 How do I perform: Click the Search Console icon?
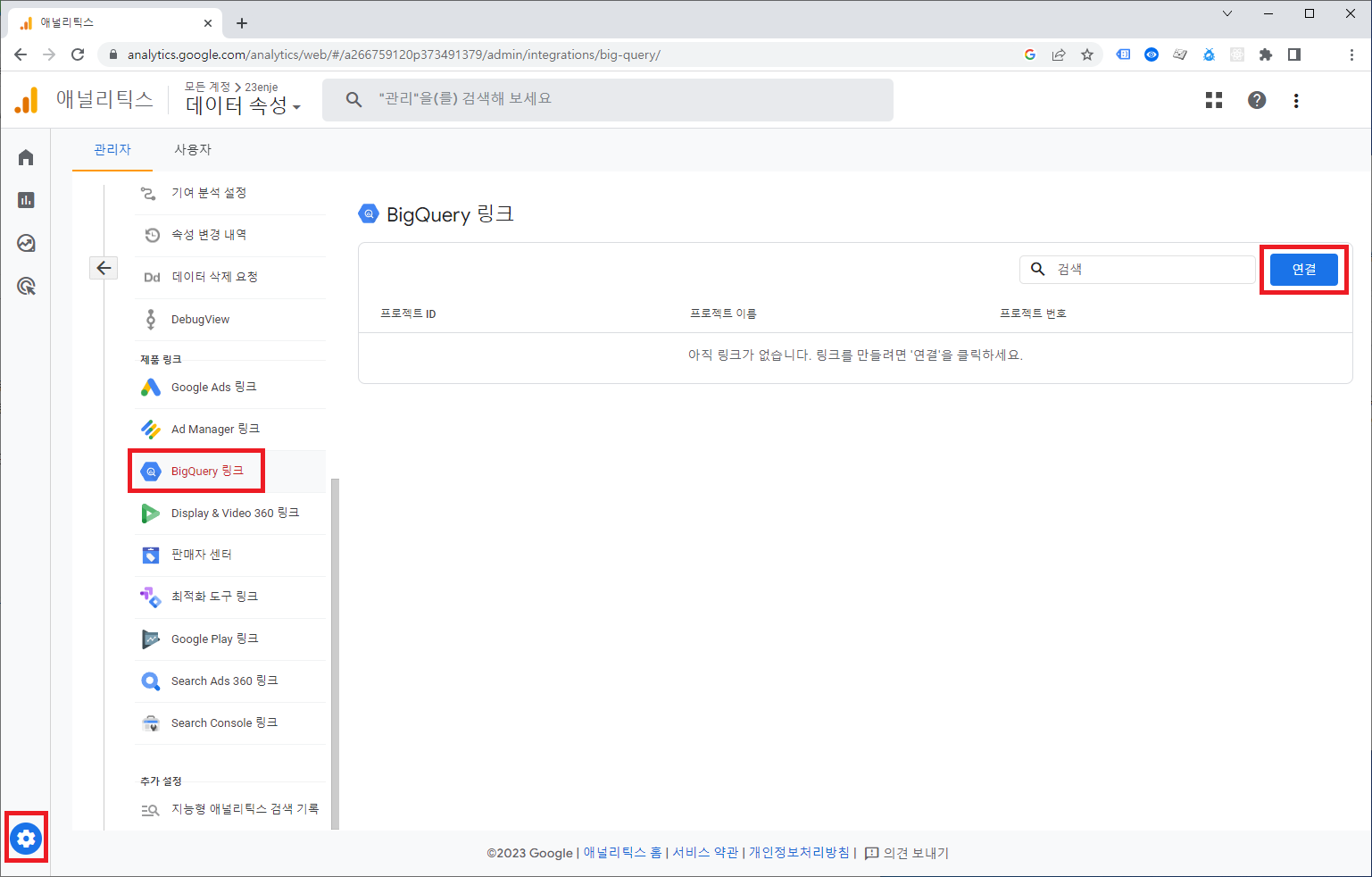coord(151,723)
